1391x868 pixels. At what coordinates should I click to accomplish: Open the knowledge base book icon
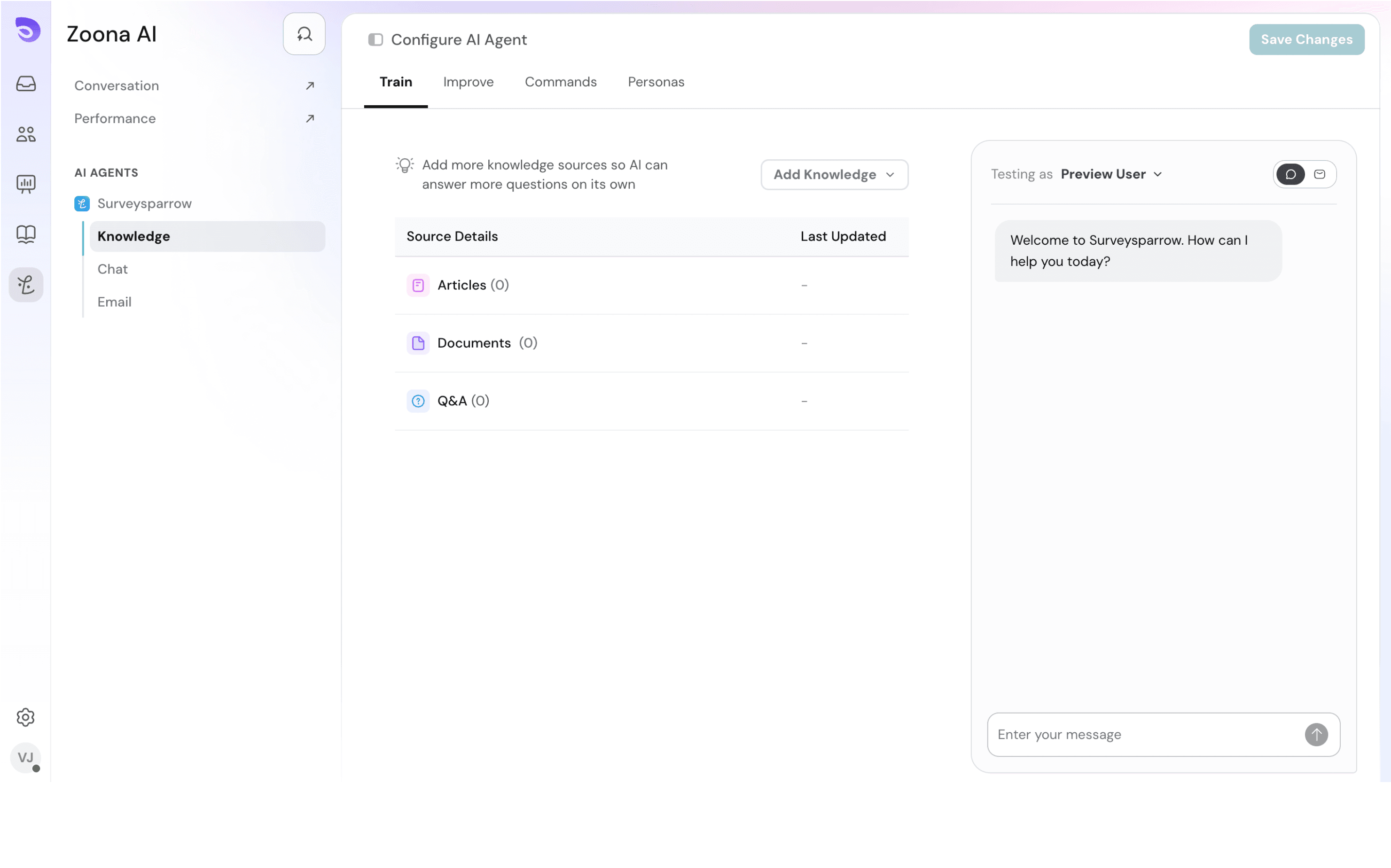tap(26, 234)
